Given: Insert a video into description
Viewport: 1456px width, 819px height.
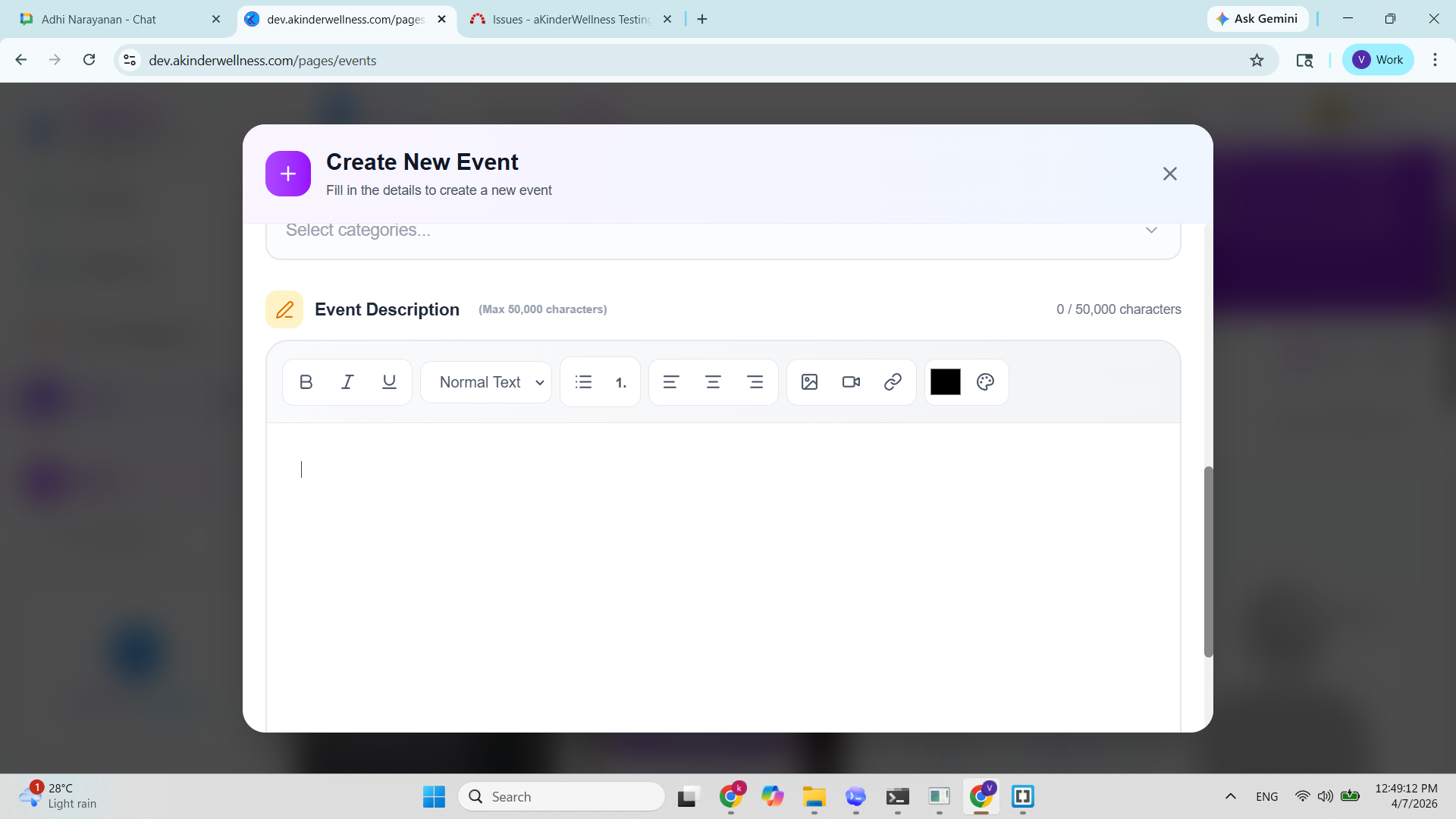Looking at the screenshot, I should (851, 382).
